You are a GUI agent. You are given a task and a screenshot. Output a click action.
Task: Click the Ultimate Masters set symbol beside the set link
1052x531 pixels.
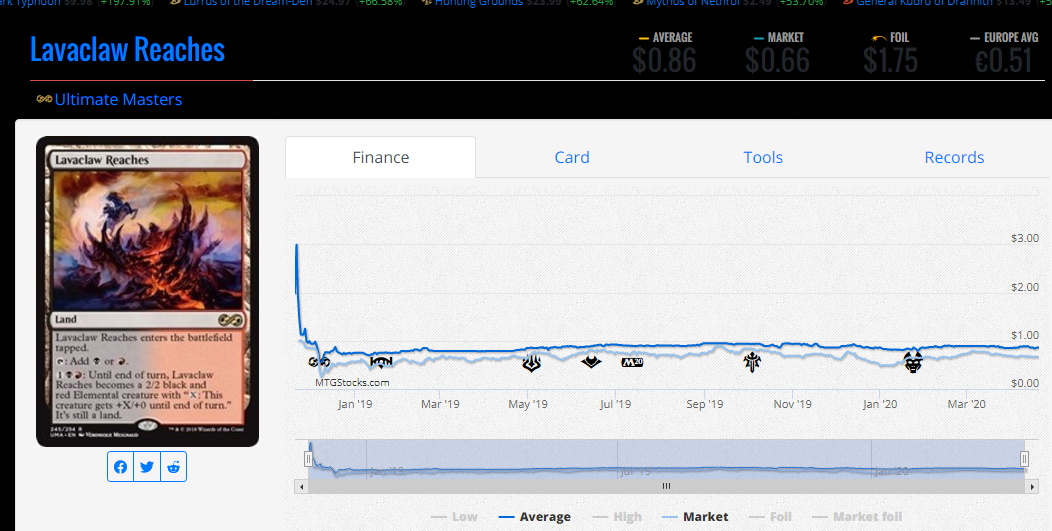[44, 99]
